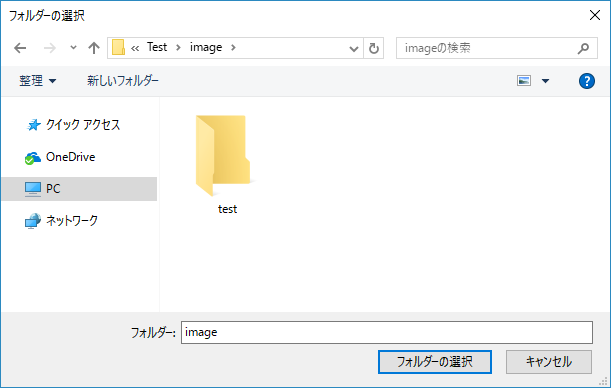Expand the chevron after image breadcrumb
This screenshot has width=611, height=388.
point(233,48)
